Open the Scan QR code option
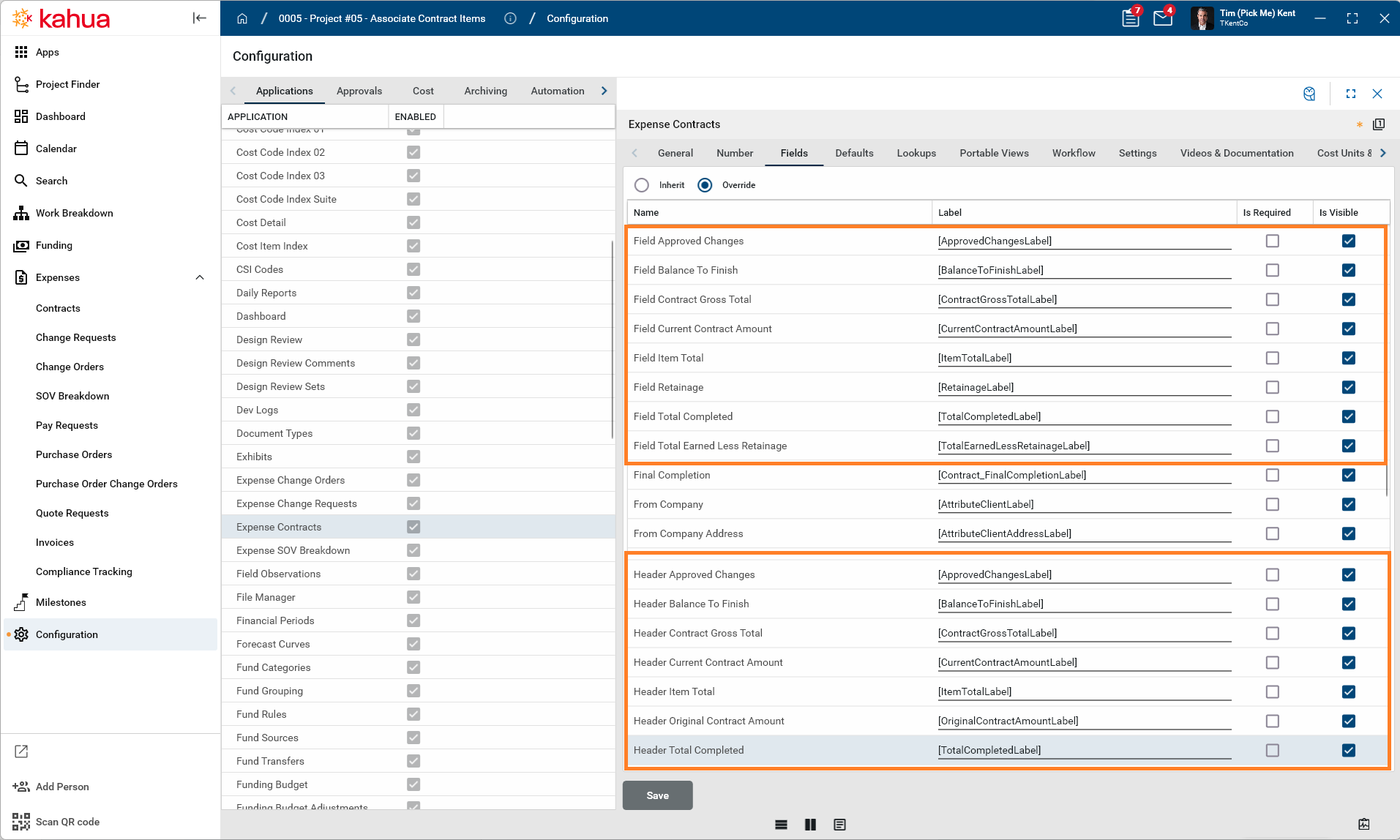The height and width of the screenshot is (840, 1400). [67, 822]
